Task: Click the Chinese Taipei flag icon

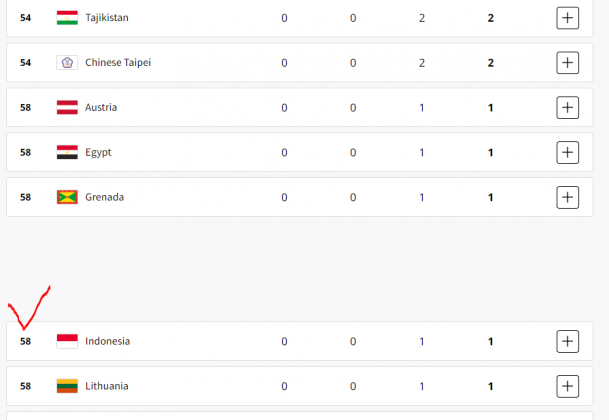Action: click(68, 63)
